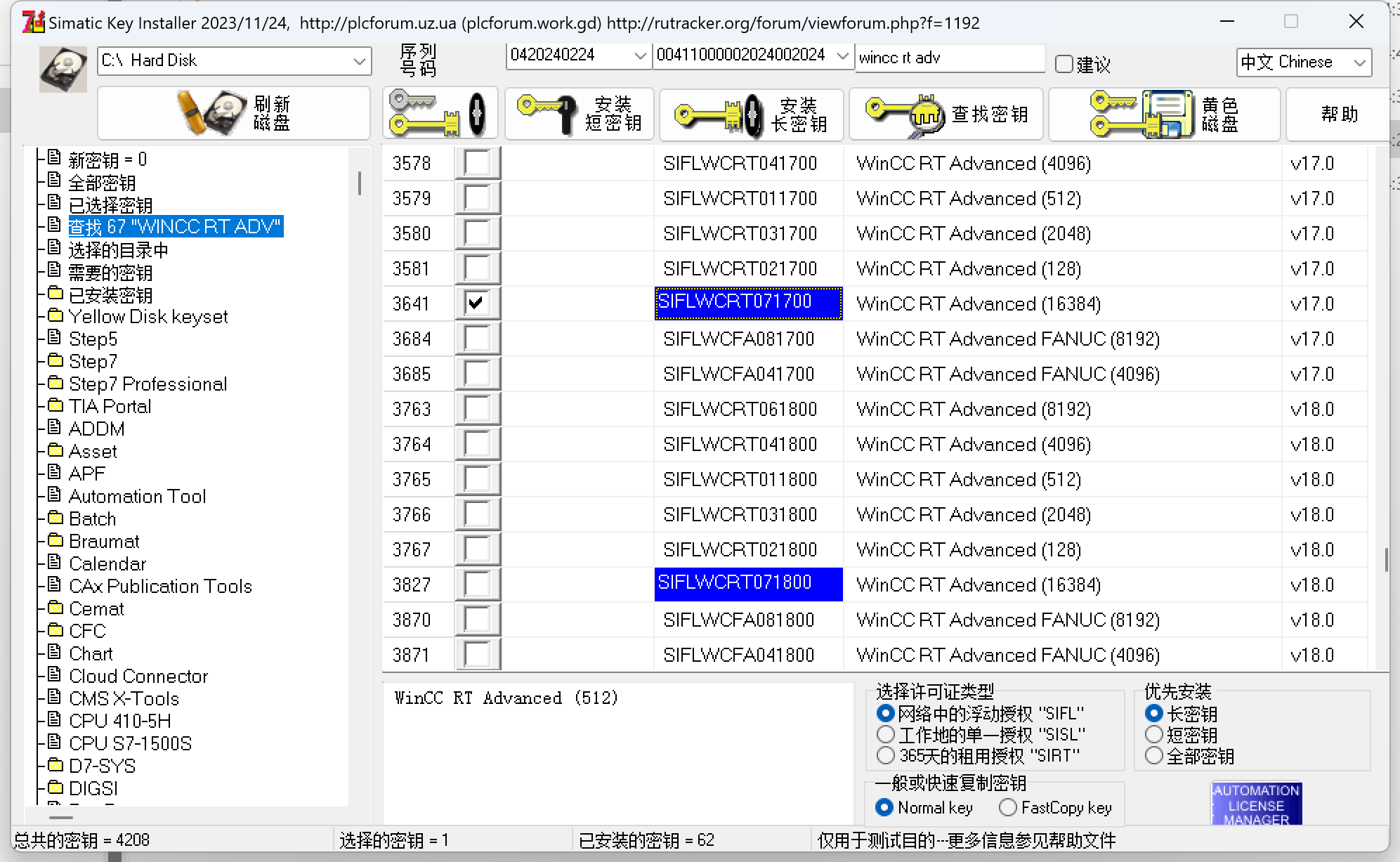The image size is (1400, 862).
Task: Select the FastCopy key radio option
Action: [1008, 808]
